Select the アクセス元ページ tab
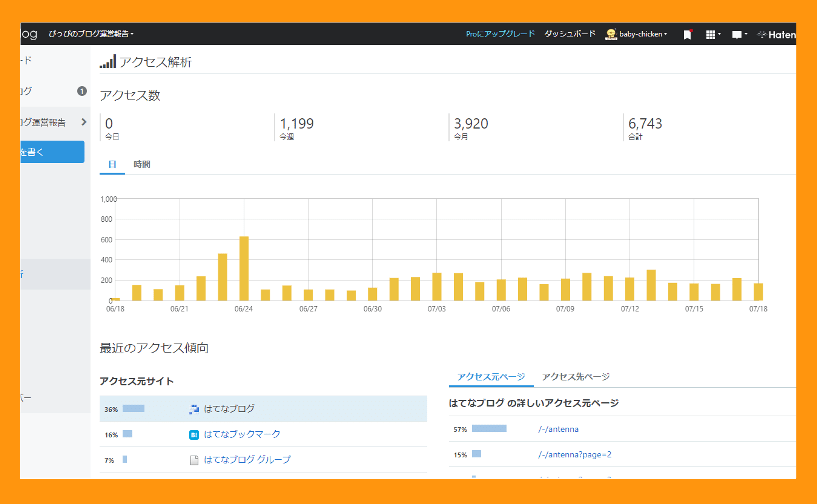The height and width of the screenshot is (504, 817). tap(491, 376)
